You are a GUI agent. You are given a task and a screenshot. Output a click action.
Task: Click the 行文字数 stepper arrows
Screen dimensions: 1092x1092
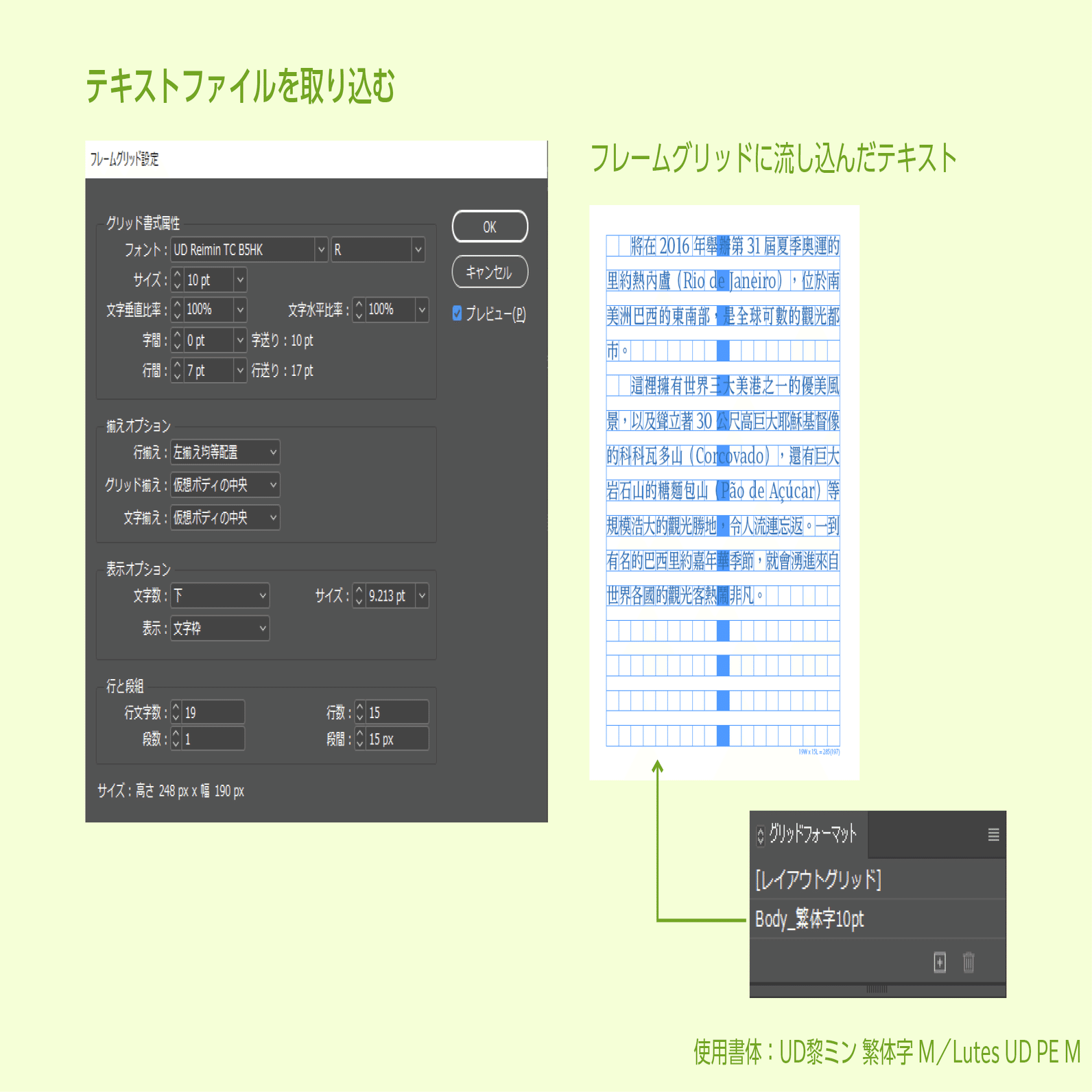coord(176,712)
